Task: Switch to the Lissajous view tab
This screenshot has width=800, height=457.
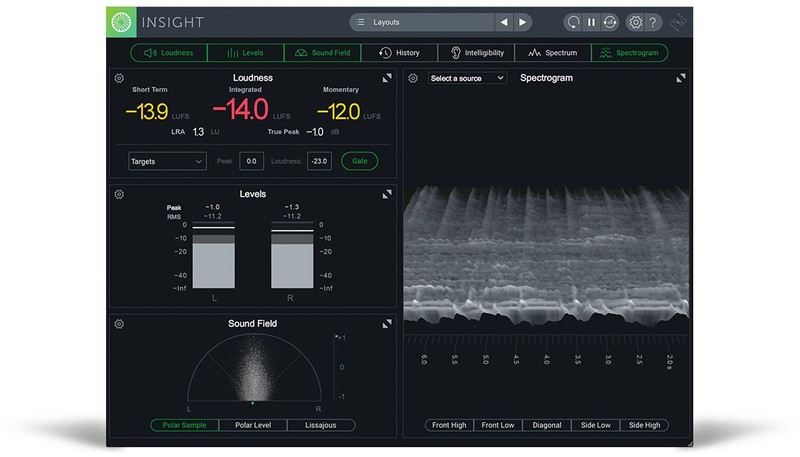Action: pyautogui.click(x=320, y=425)
